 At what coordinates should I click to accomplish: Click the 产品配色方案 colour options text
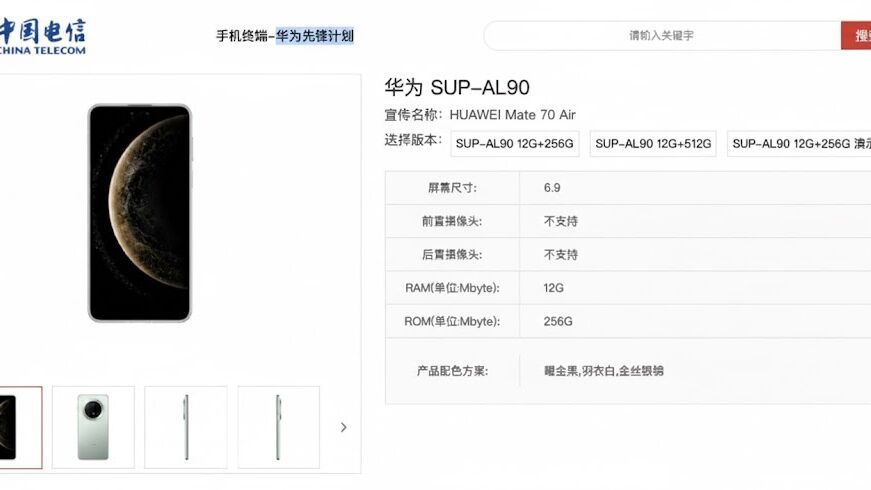click(603, 371)
